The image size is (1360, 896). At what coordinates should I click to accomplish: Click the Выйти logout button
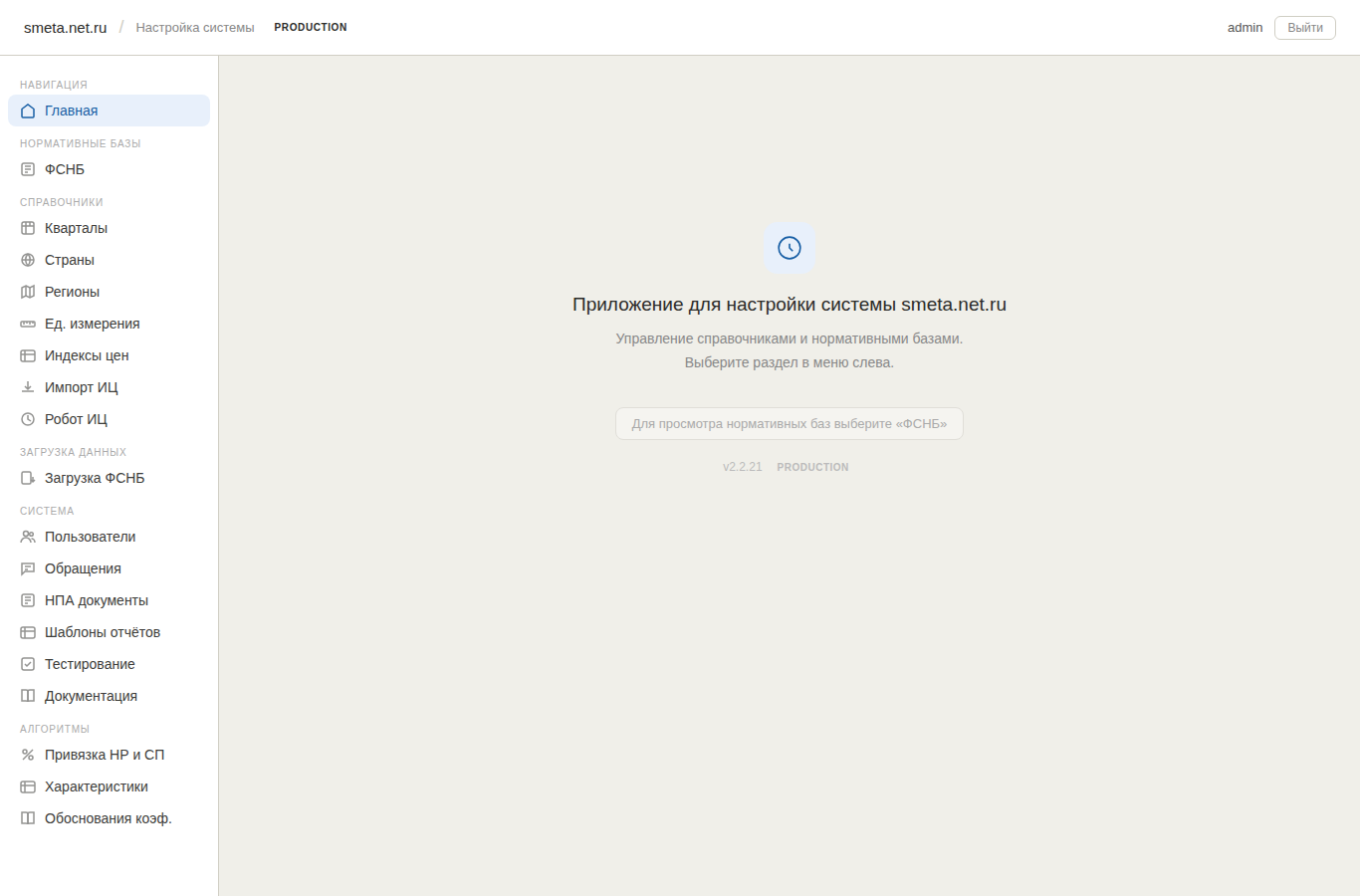pyautogui.click(x=1305, y=28)
